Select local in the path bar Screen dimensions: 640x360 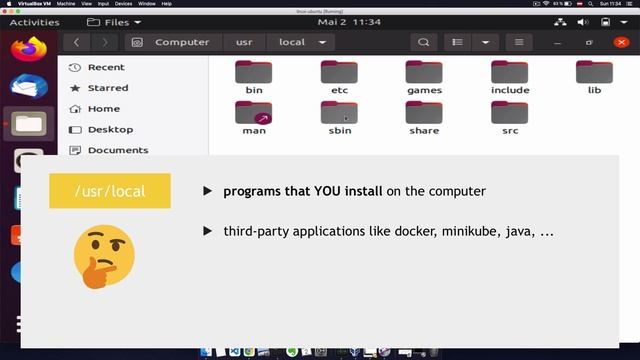tap(292, 42)
